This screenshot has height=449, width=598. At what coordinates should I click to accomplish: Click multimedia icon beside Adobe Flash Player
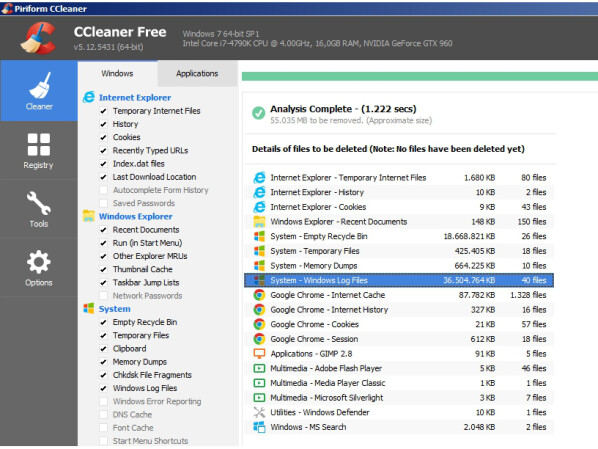coord(259,368)
